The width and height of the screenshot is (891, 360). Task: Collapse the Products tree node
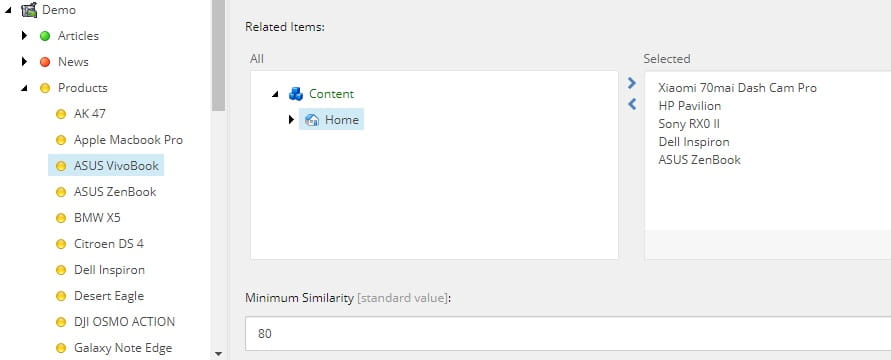pyautogui.click(x=24, y=88)
